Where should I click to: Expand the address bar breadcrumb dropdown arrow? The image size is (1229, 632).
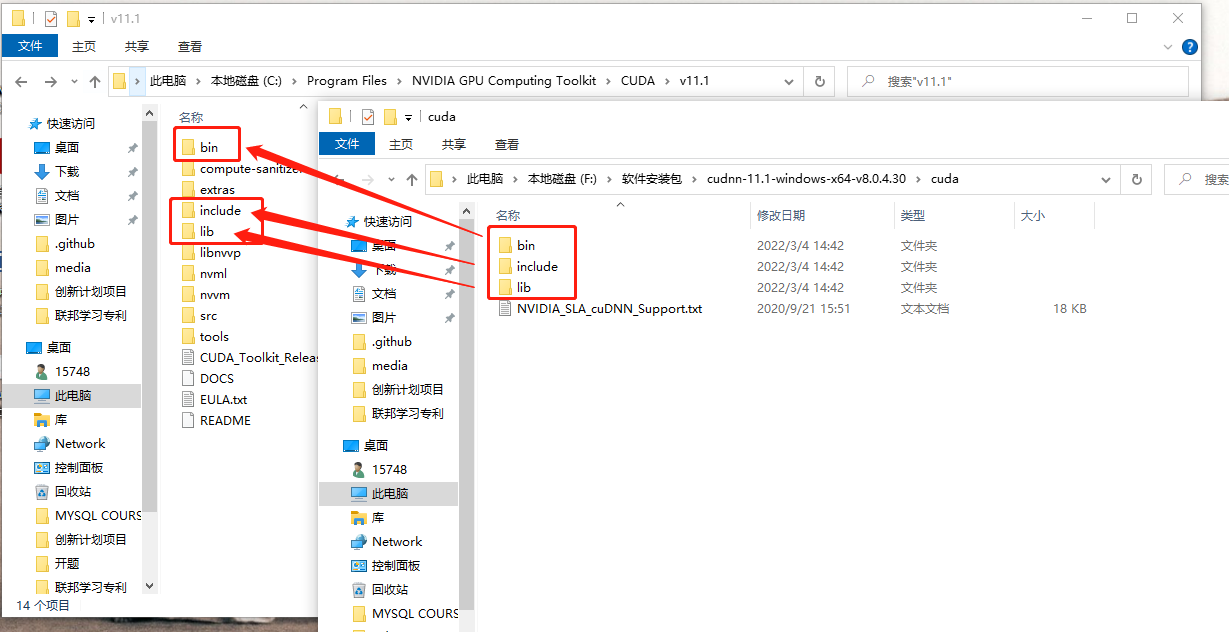(x=789, y=82)
